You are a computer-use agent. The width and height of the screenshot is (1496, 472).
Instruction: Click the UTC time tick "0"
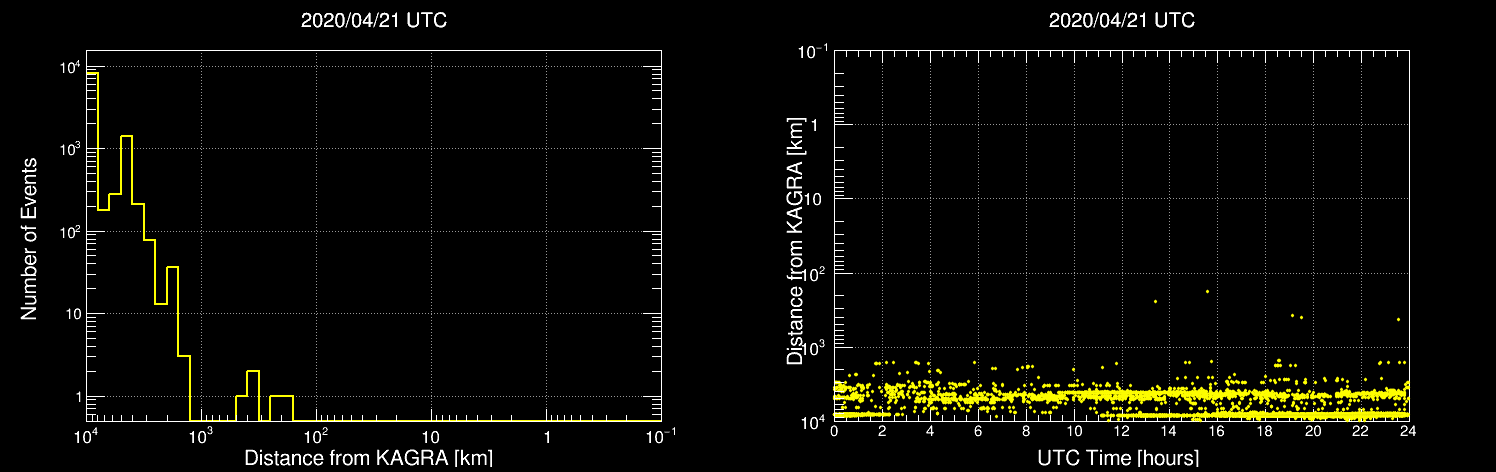(x=834, y=431)
